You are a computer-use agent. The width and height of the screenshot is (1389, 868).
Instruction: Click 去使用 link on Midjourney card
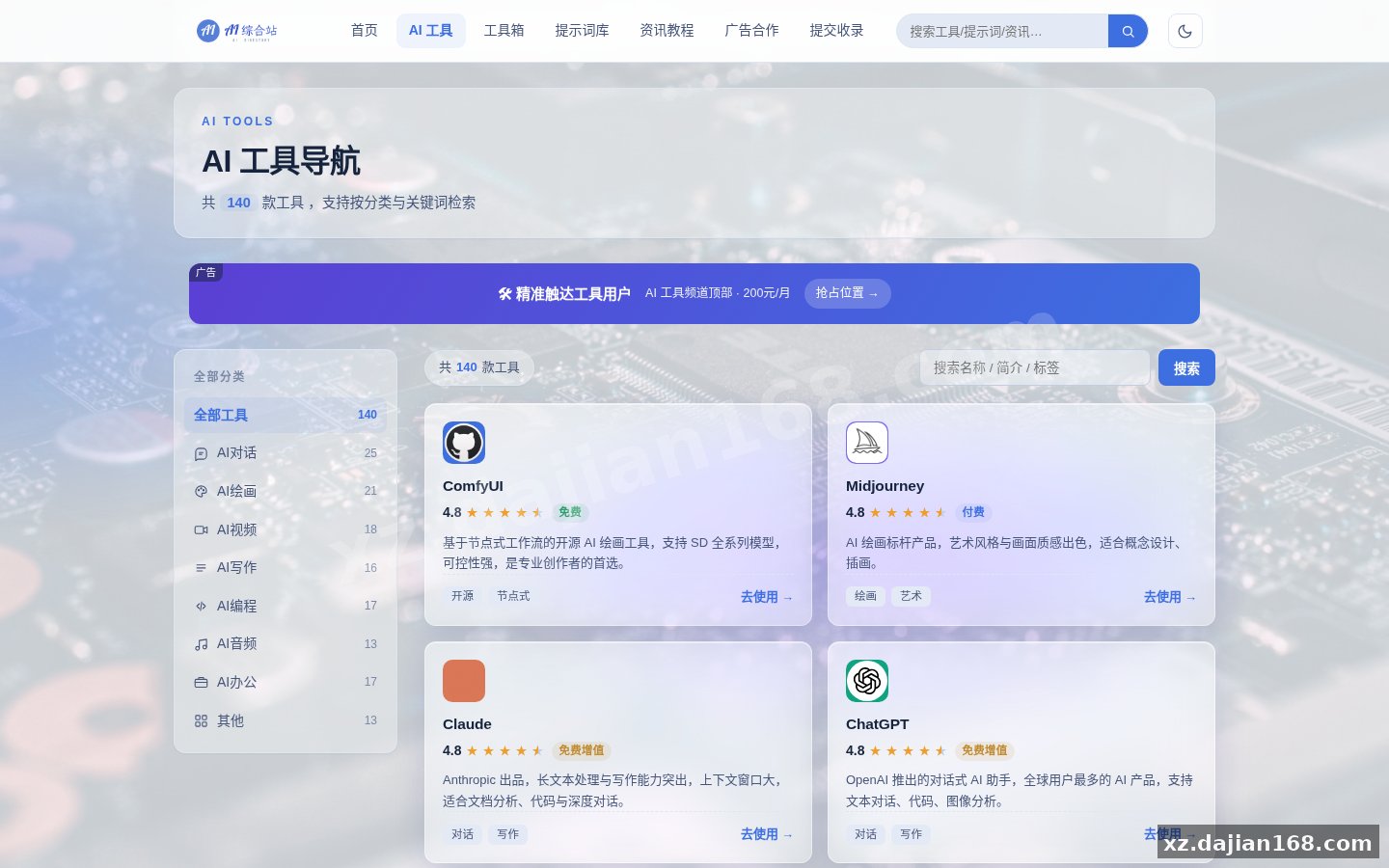[x=1170, y=597]
